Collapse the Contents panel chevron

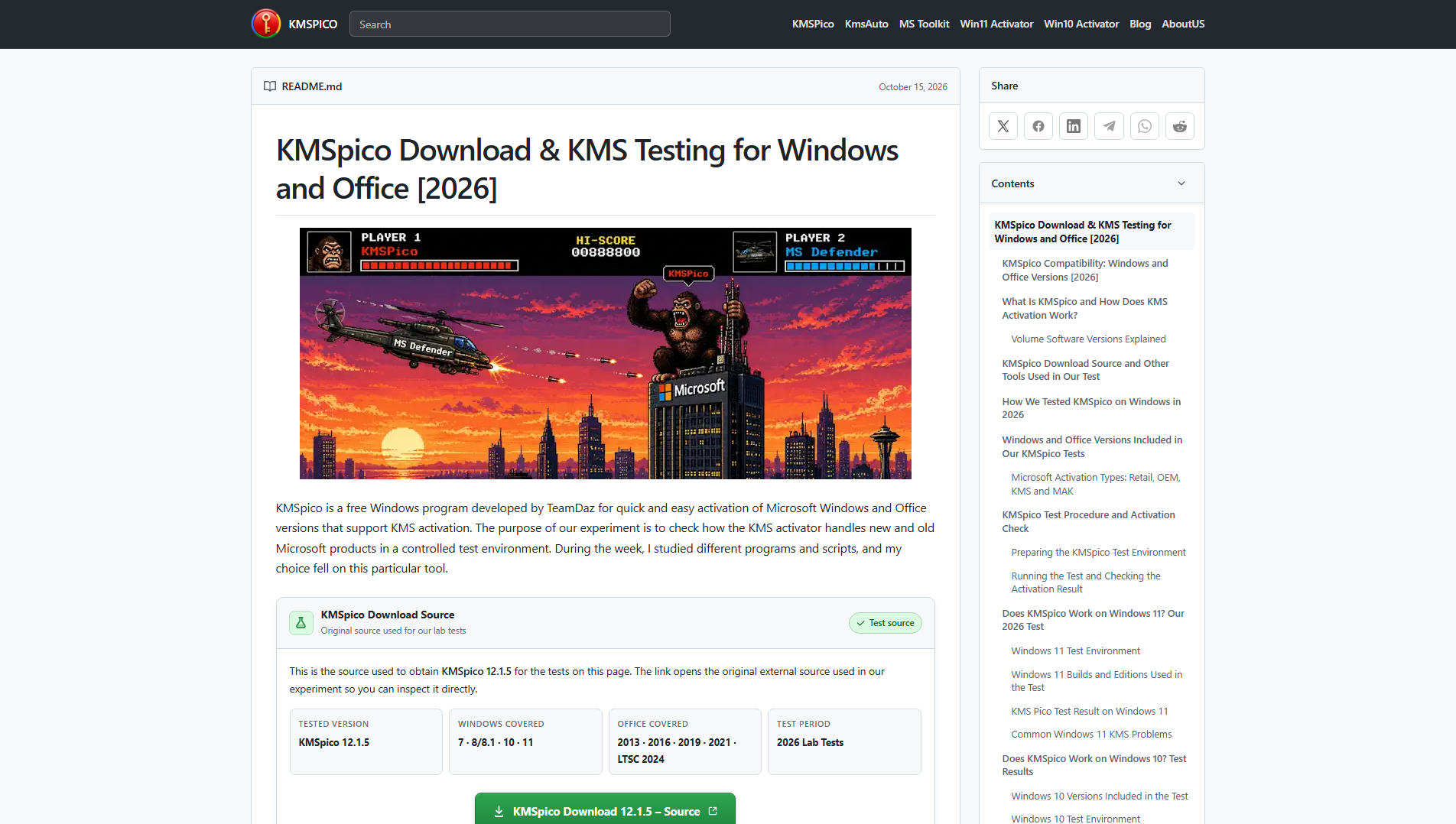point(1181,183)
